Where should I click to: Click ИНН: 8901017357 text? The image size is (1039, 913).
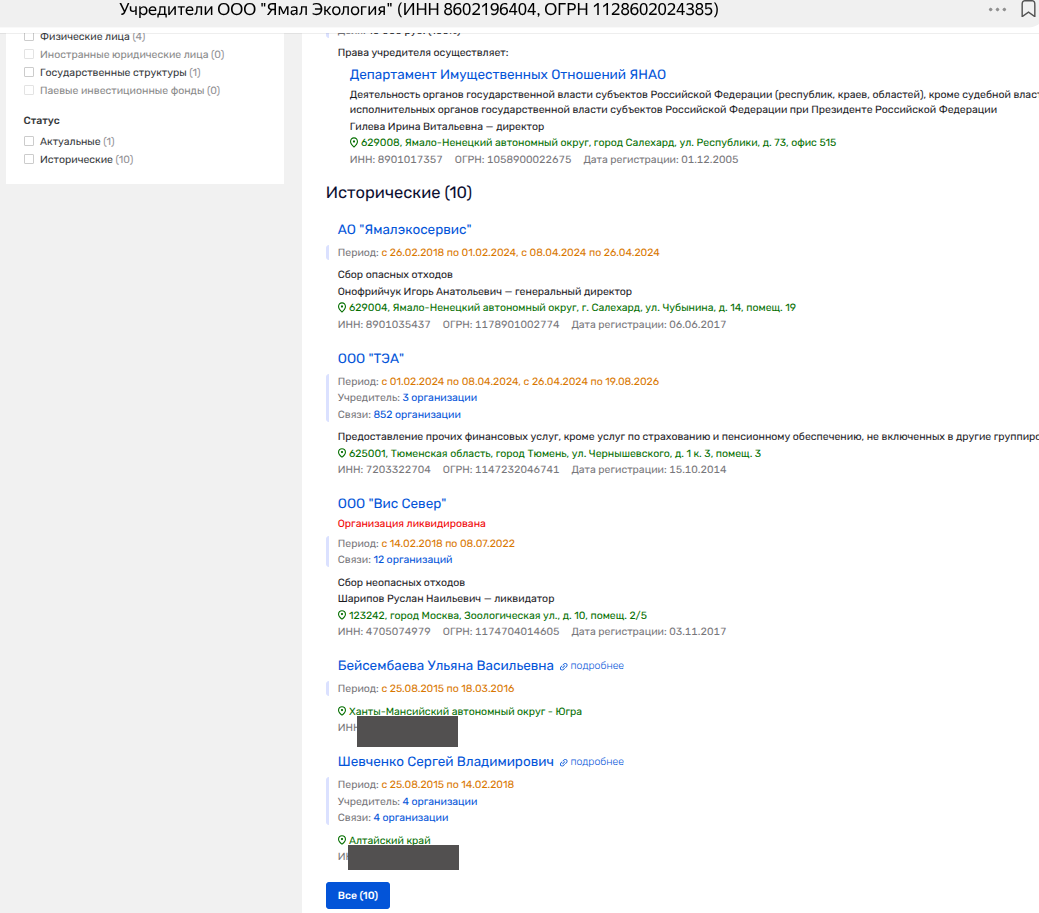point(396,160)
